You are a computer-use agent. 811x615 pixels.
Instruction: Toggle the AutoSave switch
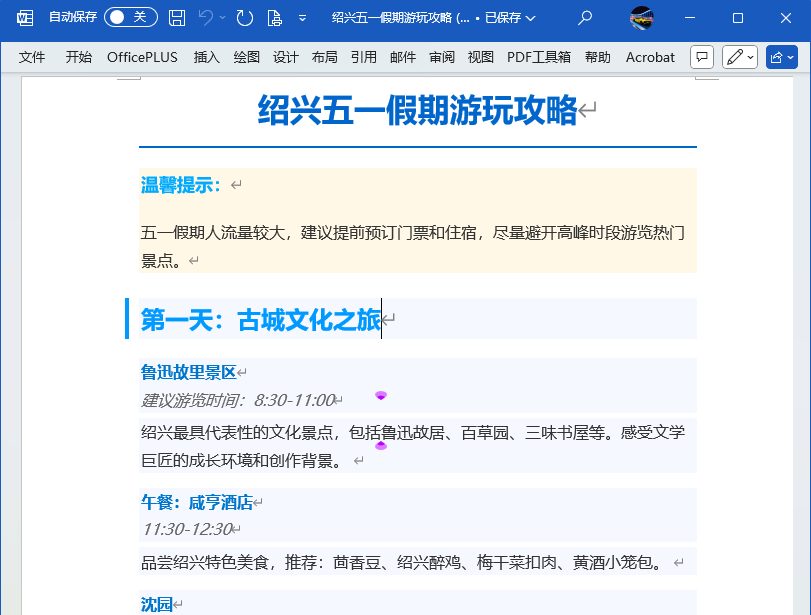click(131, 17)
